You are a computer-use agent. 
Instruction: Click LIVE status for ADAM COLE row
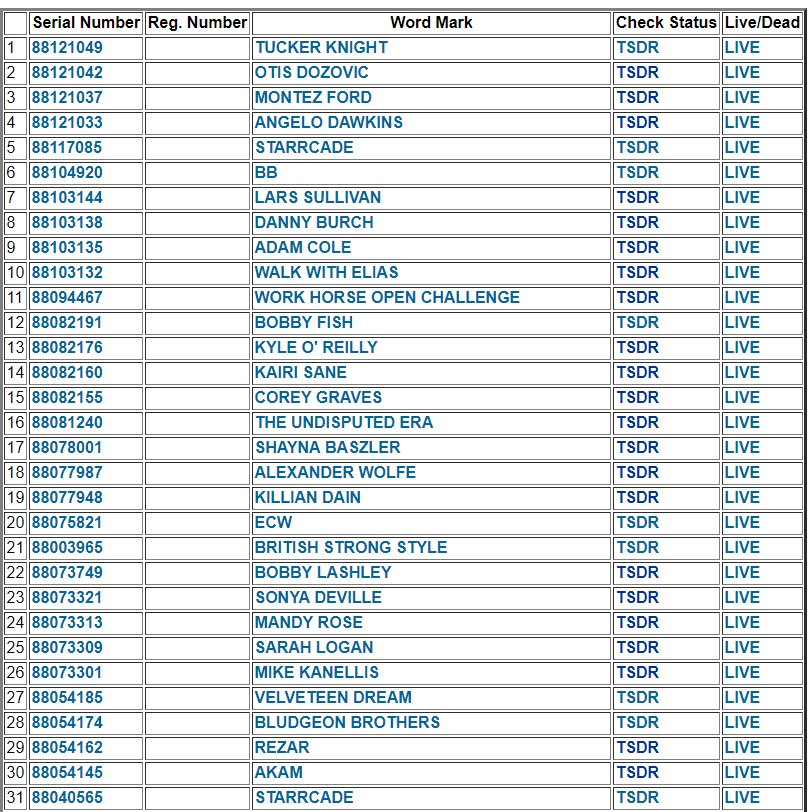pos(742,248)
